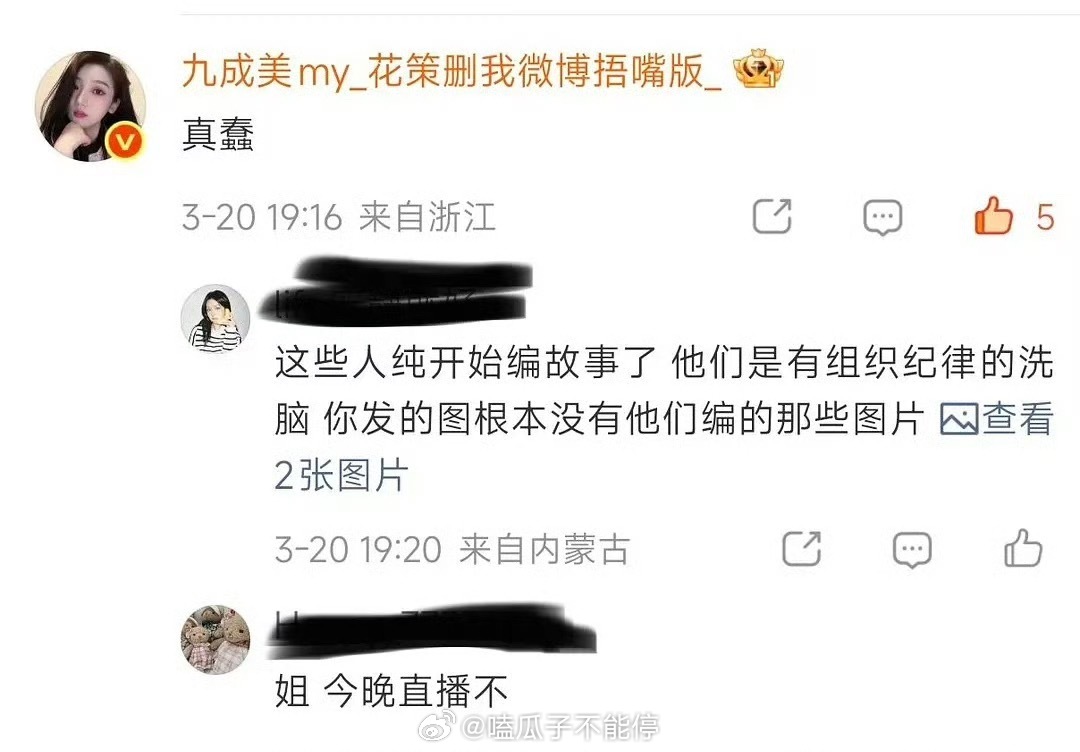The height and width of the screenshot is (752, 1080).
Task: Tap the 3-20 19:16 来自浙江 timestamp
Action: click(x=338, y=217)
